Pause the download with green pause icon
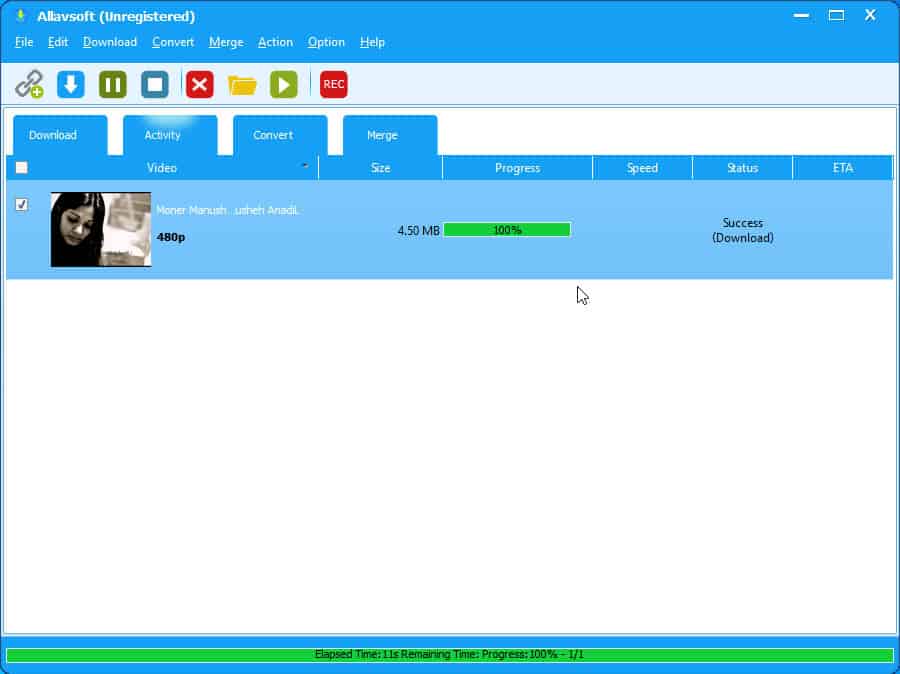The image size is (900, 674). click(112, 84)
